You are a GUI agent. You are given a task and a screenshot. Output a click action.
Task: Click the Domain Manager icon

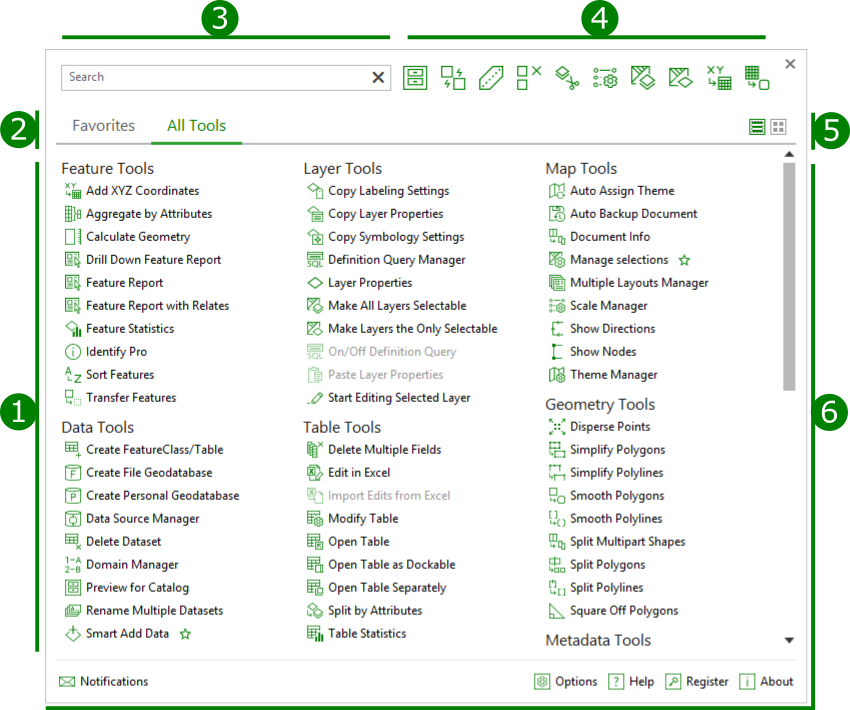pyautogui.click(x=73, y=565)
